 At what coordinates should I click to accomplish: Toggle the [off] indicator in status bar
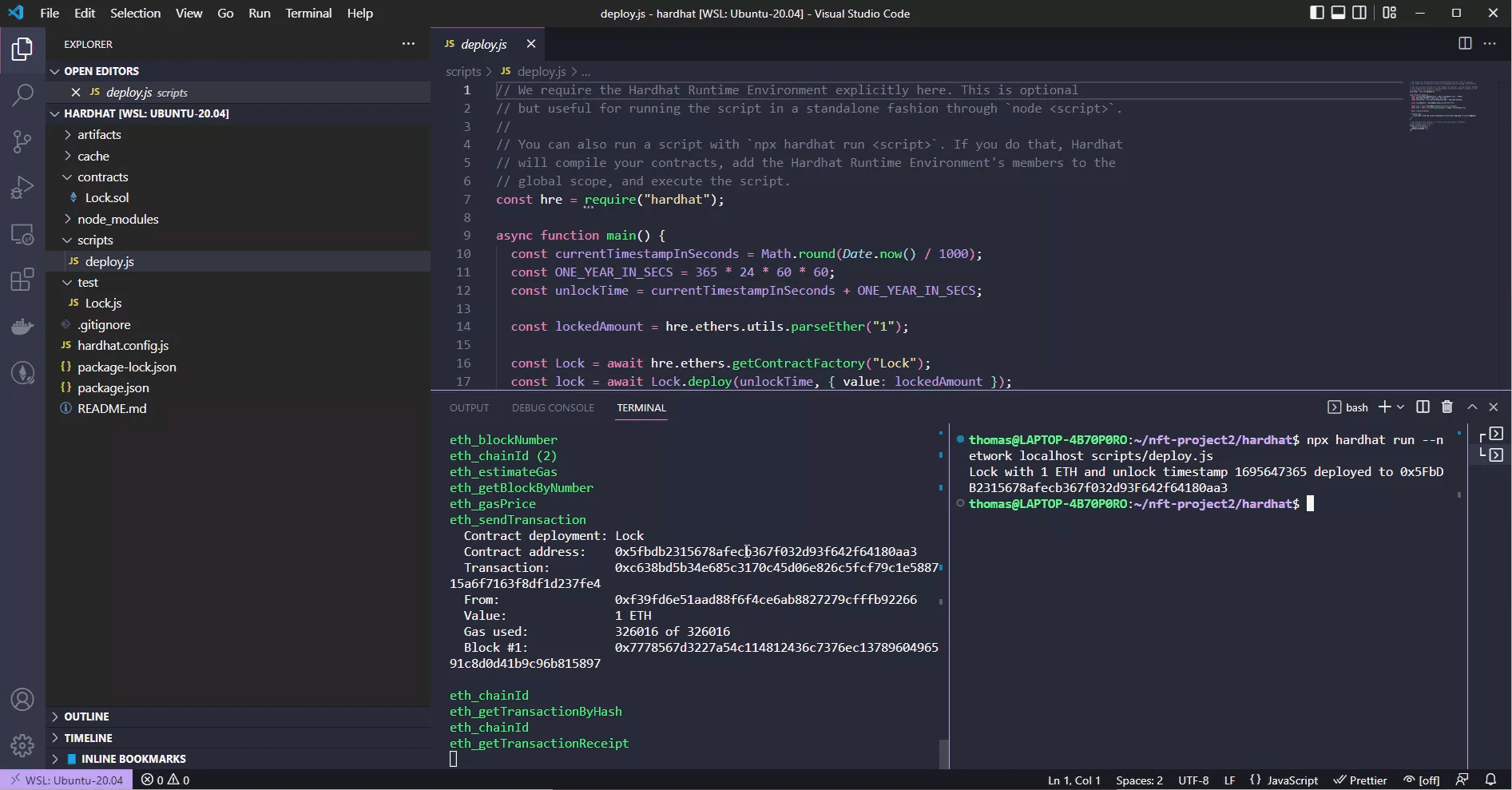click(x=1422, y=780)
